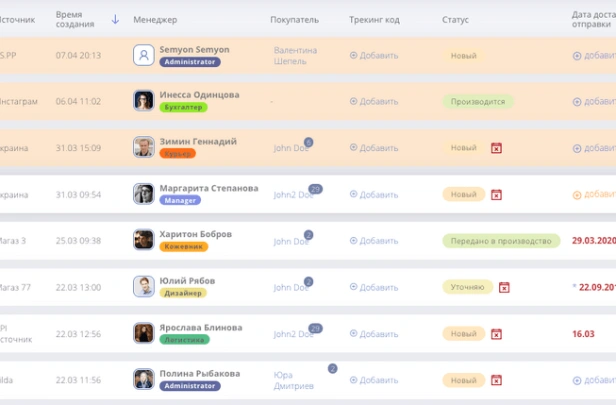Viewport: 616px width, 405px height.
Task: Add tracking code for Харитон Бобров order
Action: click(374, 241)
